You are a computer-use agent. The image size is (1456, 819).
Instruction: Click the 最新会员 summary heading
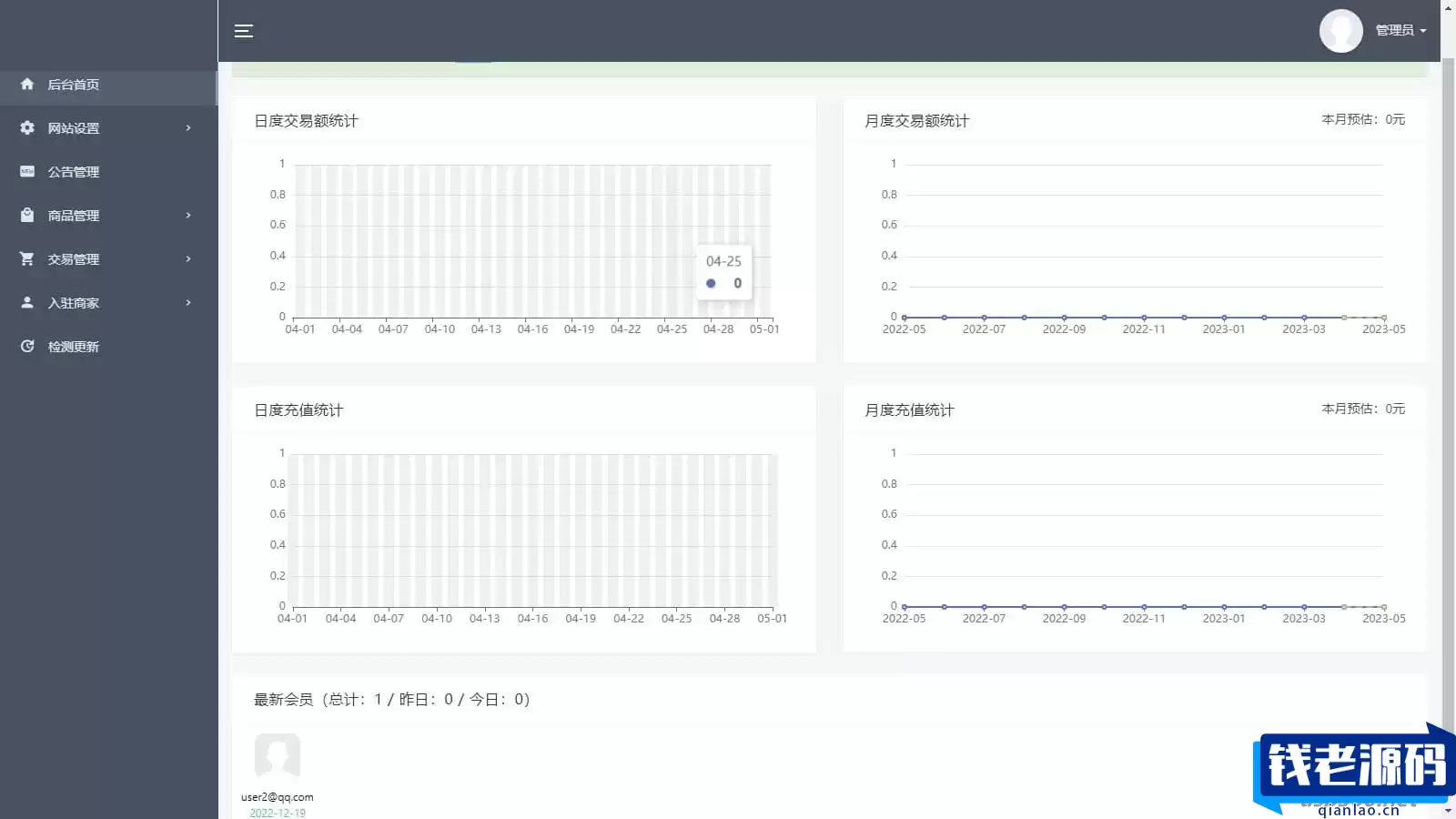pyautogui.click(x=391, y=700)
